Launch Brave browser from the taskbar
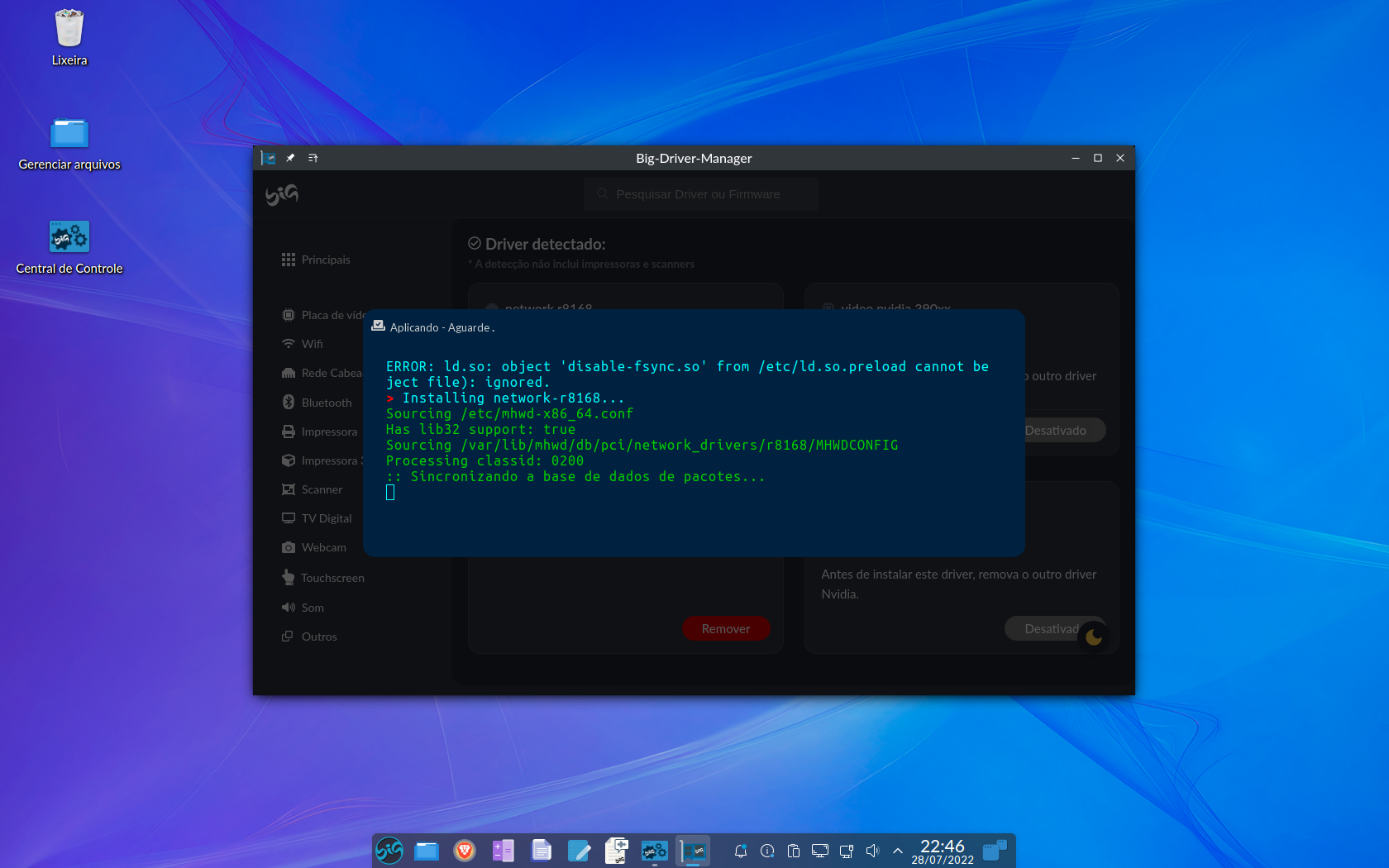The image size is (1389, 868). tap(465, 851)
